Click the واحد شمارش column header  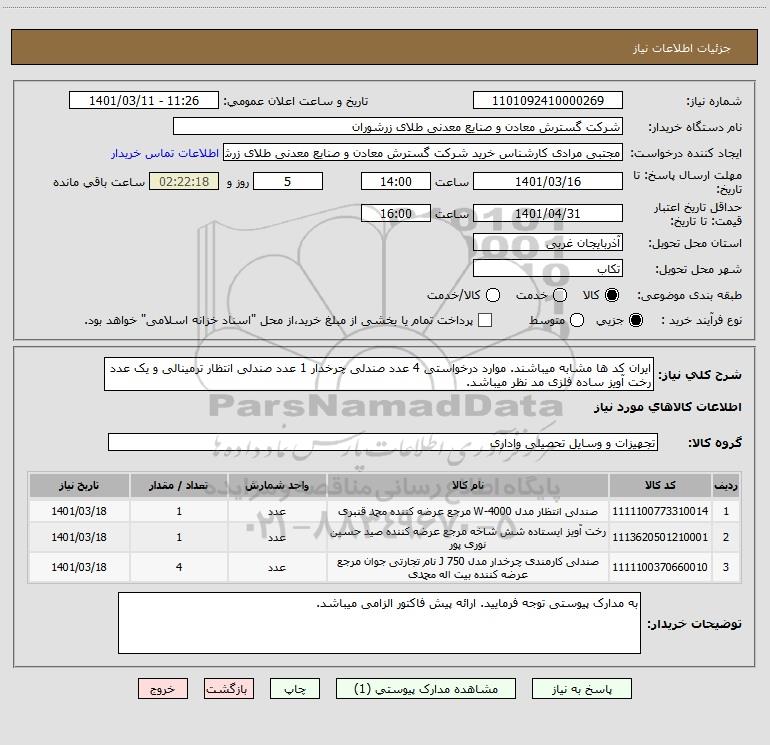coord(277,485)
